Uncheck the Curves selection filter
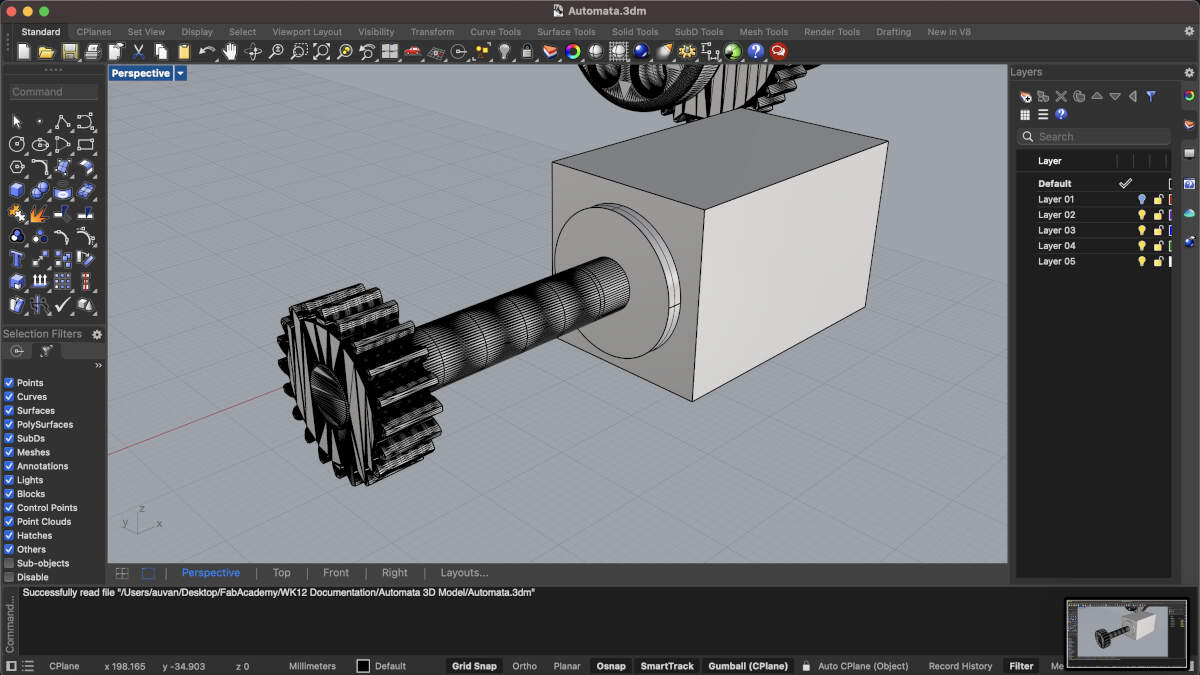 9,397
